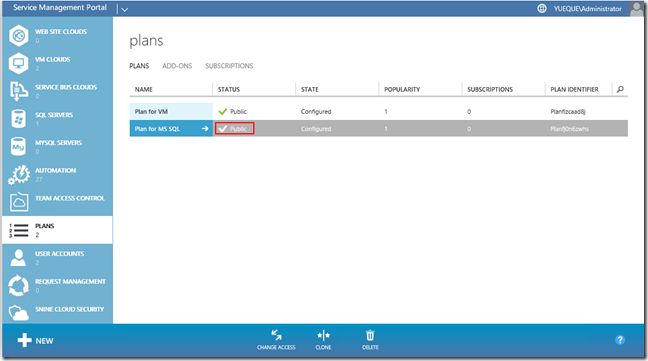
Task: Select USER ACCOUNTS in sidebar
Action: tap(60, 253)
